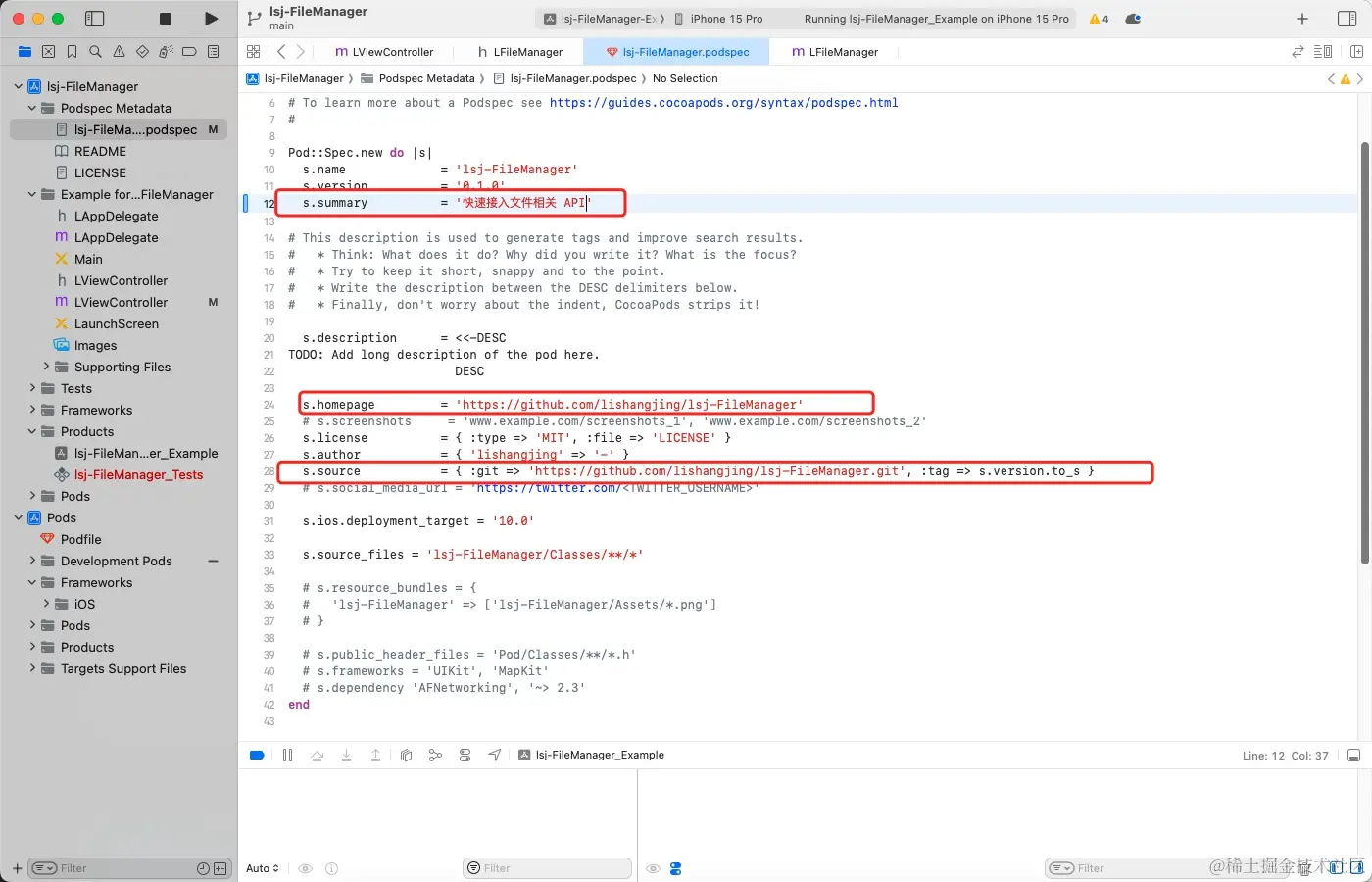
Task: Go forward in editor history
Action: 301,51
